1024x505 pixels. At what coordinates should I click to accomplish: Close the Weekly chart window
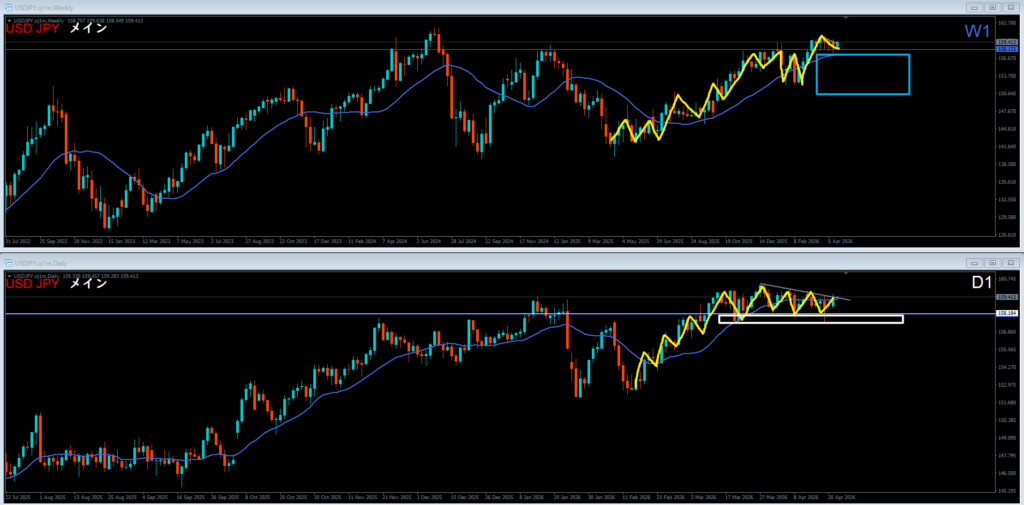coord(1010,8)
